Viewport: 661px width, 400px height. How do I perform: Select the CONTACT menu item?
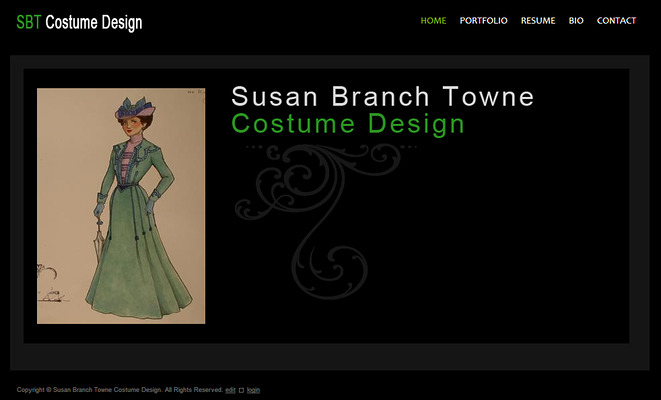tap(616, 21)
